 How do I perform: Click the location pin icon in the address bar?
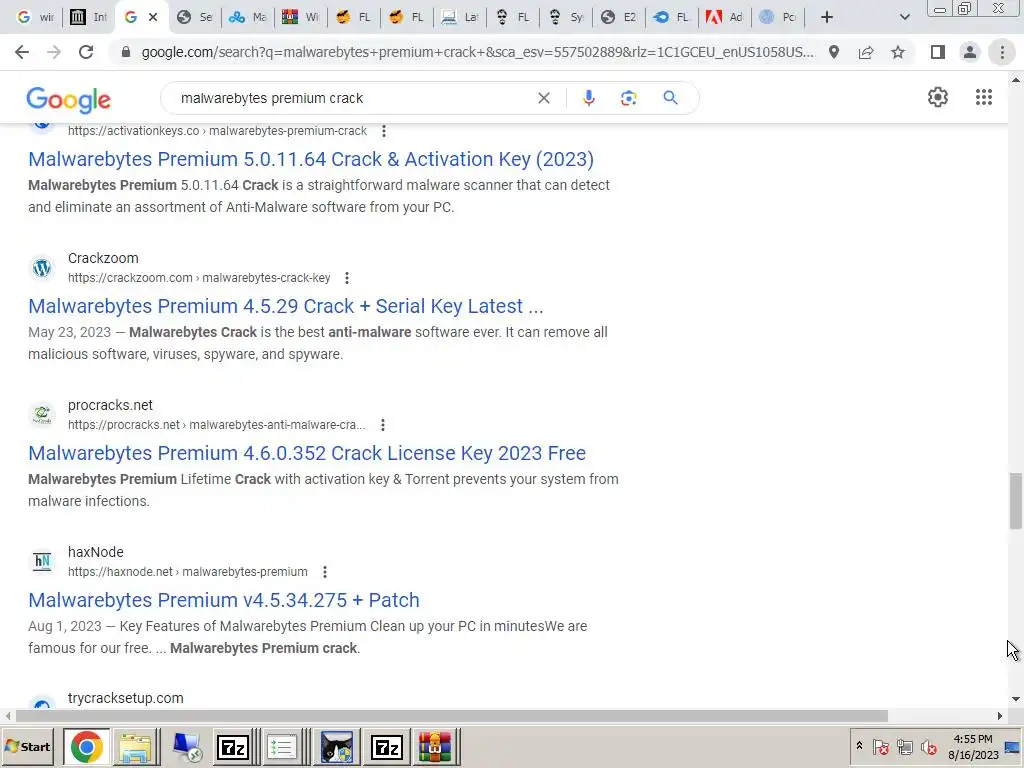click(x=833, y=52)
